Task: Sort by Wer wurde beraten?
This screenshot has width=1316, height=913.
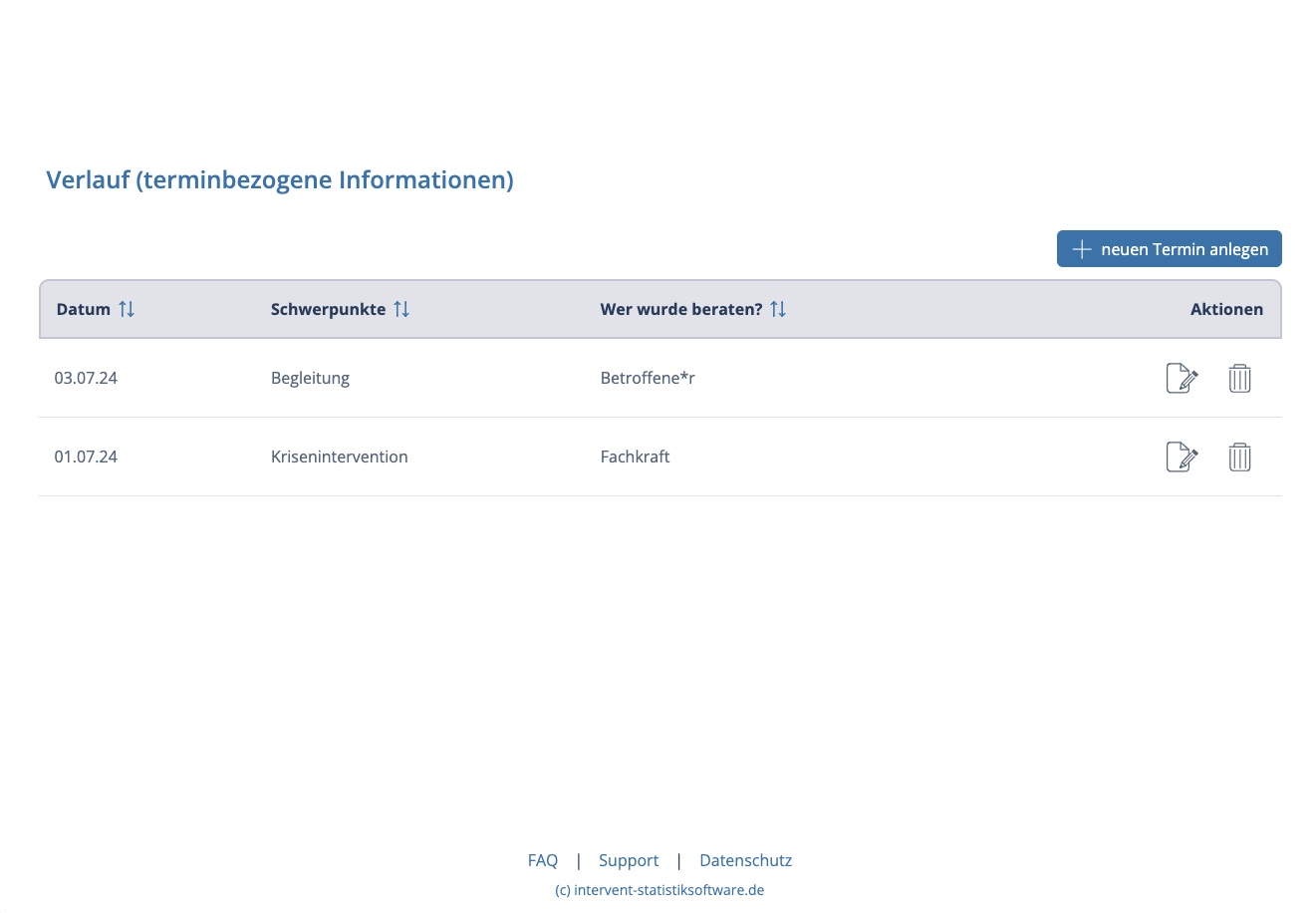Action: (x=778, y=309)
